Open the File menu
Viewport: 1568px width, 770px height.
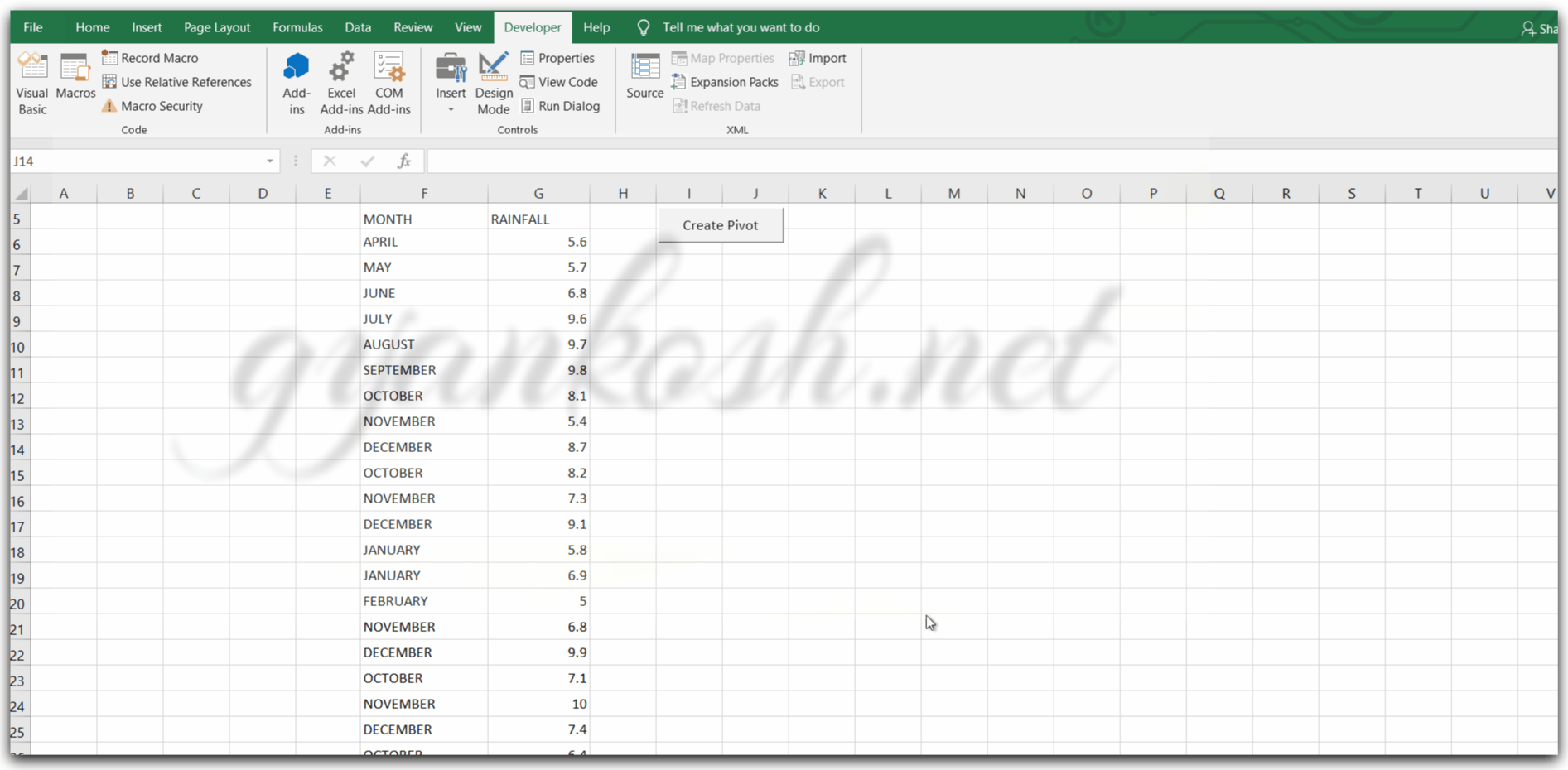[x=33, y=27]
